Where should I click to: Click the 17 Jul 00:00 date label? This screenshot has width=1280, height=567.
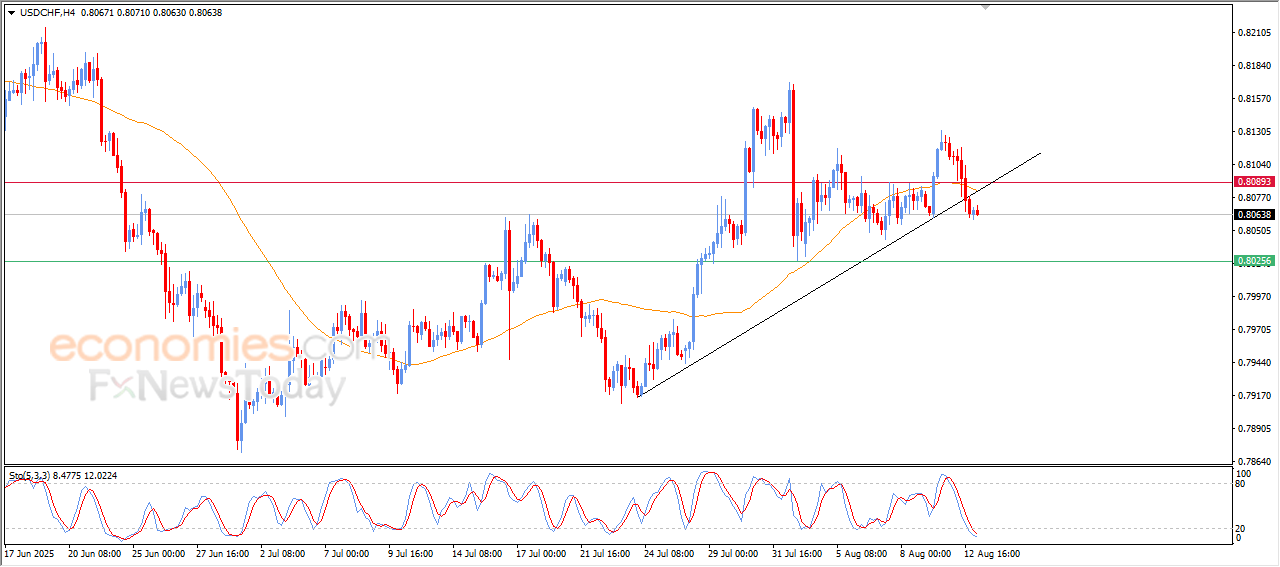(543, 552)
